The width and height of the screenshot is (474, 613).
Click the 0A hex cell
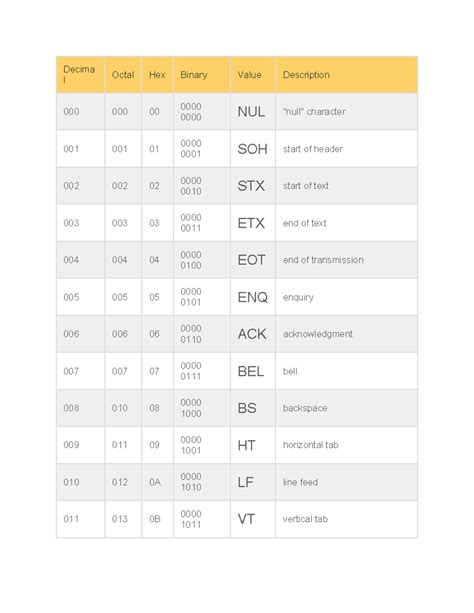click(157, 482)
